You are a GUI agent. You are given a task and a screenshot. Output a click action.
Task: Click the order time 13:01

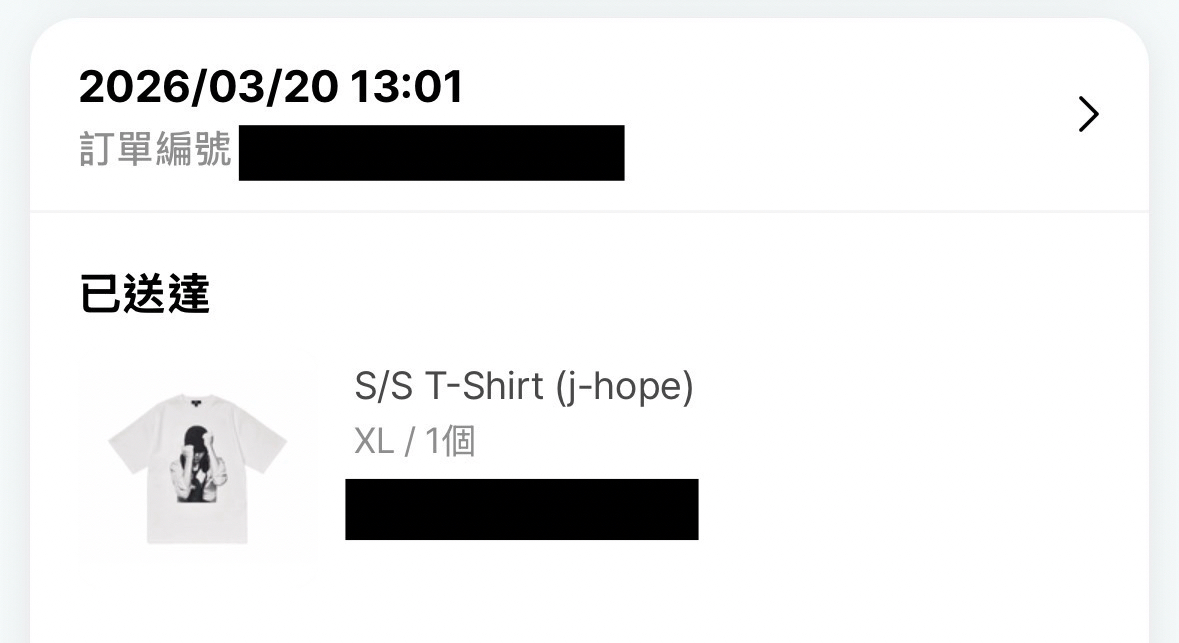(x=407, y=88)
